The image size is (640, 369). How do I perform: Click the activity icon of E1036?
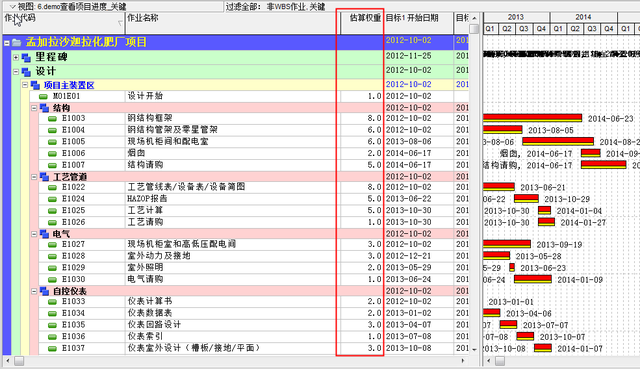[x=52, y=337]
